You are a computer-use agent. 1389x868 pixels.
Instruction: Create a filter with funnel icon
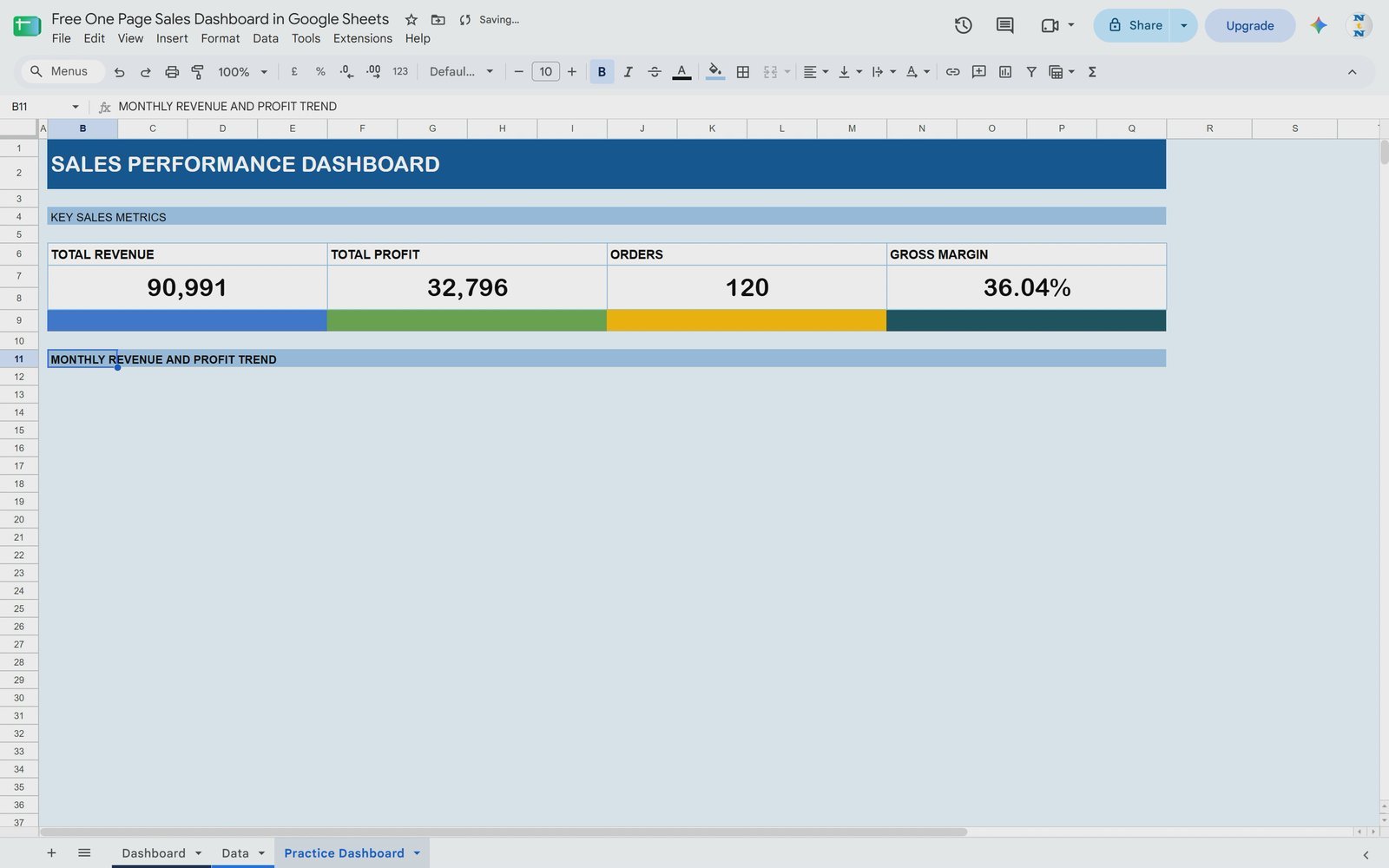click(1031, 72)
